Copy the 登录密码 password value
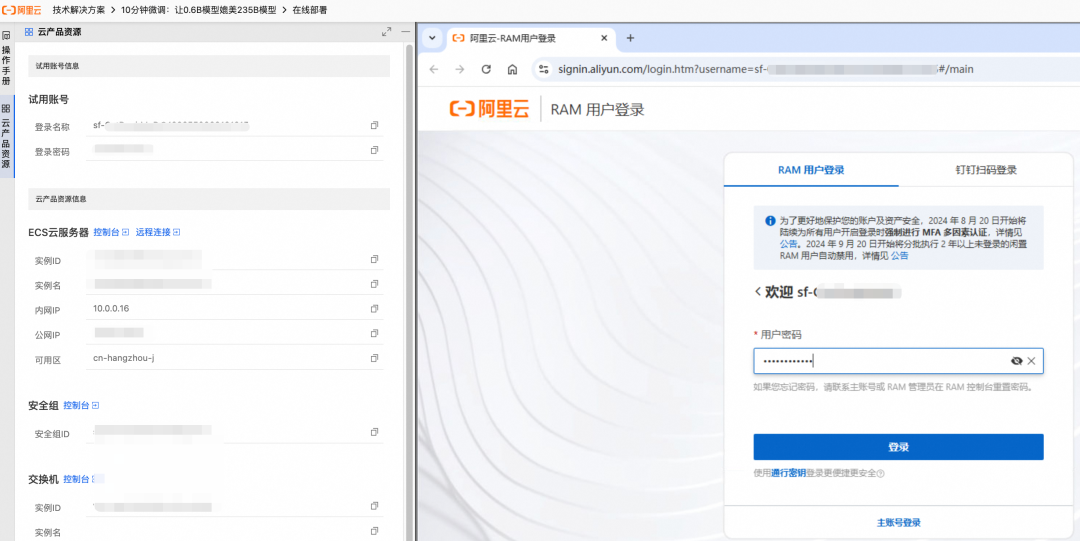Screen dimensions: 1080x541 (374, 150)
